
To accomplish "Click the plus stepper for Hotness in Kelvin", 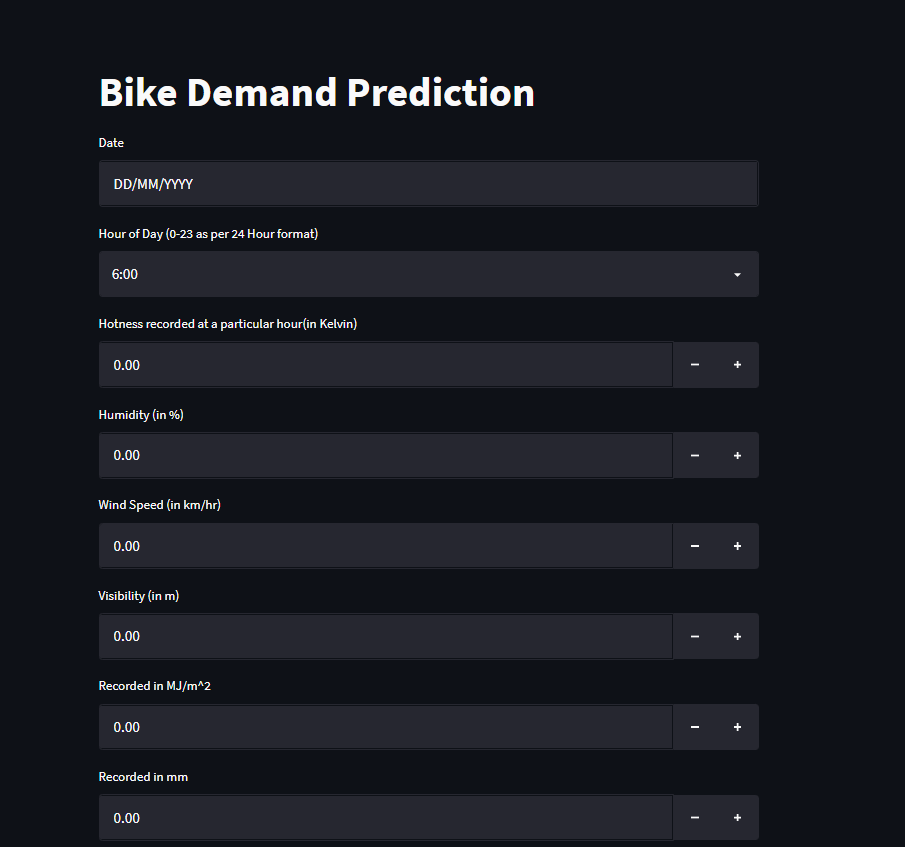I will (737, 364).
